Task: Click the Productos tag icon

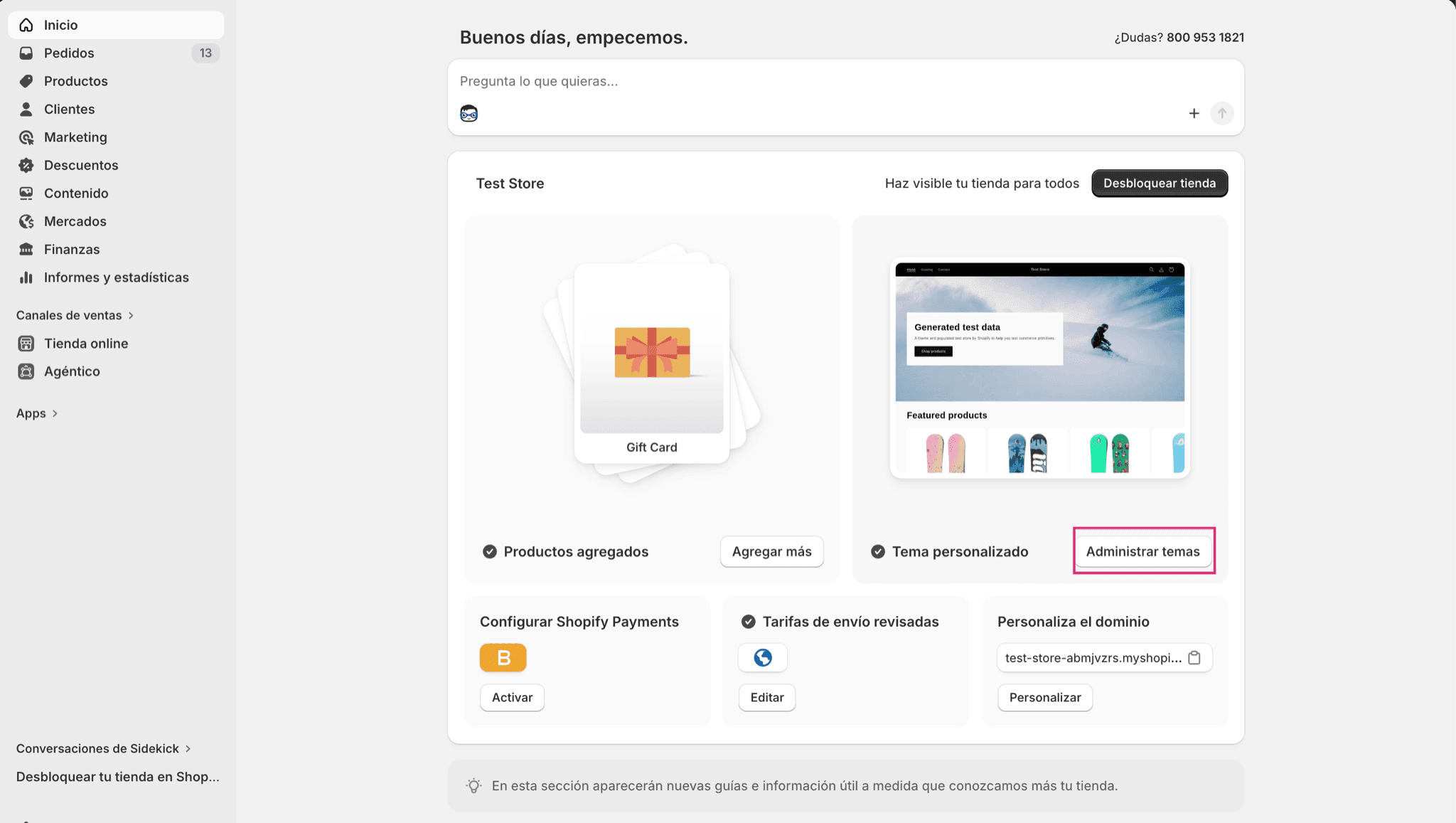Action: pos(26,81)
